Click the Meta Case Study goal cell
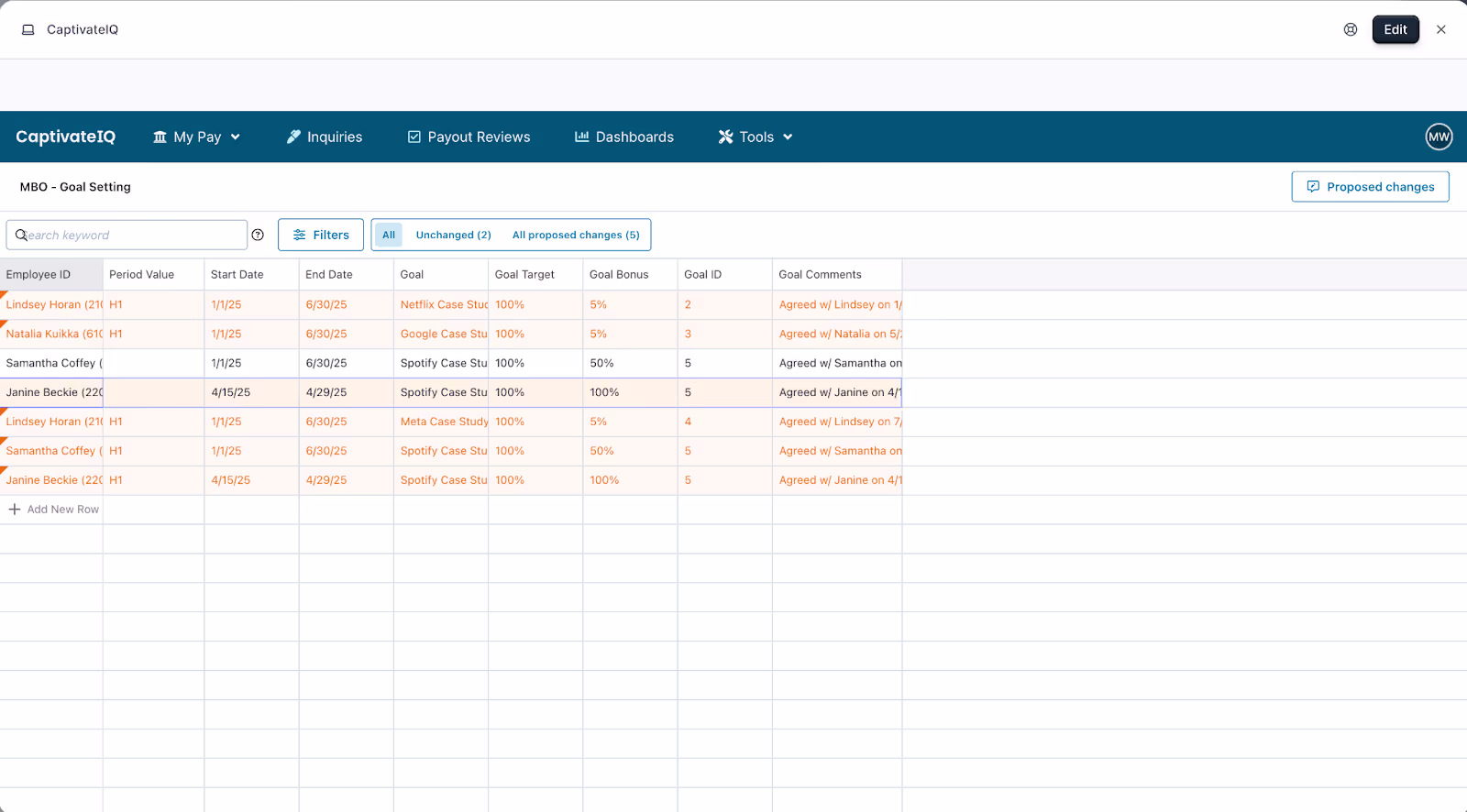This screenshot has height=812, width=1467. 441,422
